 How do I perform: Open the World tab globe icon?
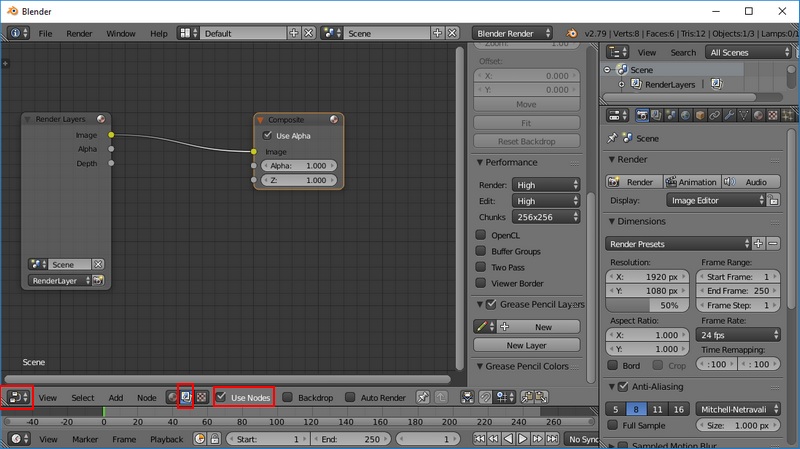[x=685, y=116]
